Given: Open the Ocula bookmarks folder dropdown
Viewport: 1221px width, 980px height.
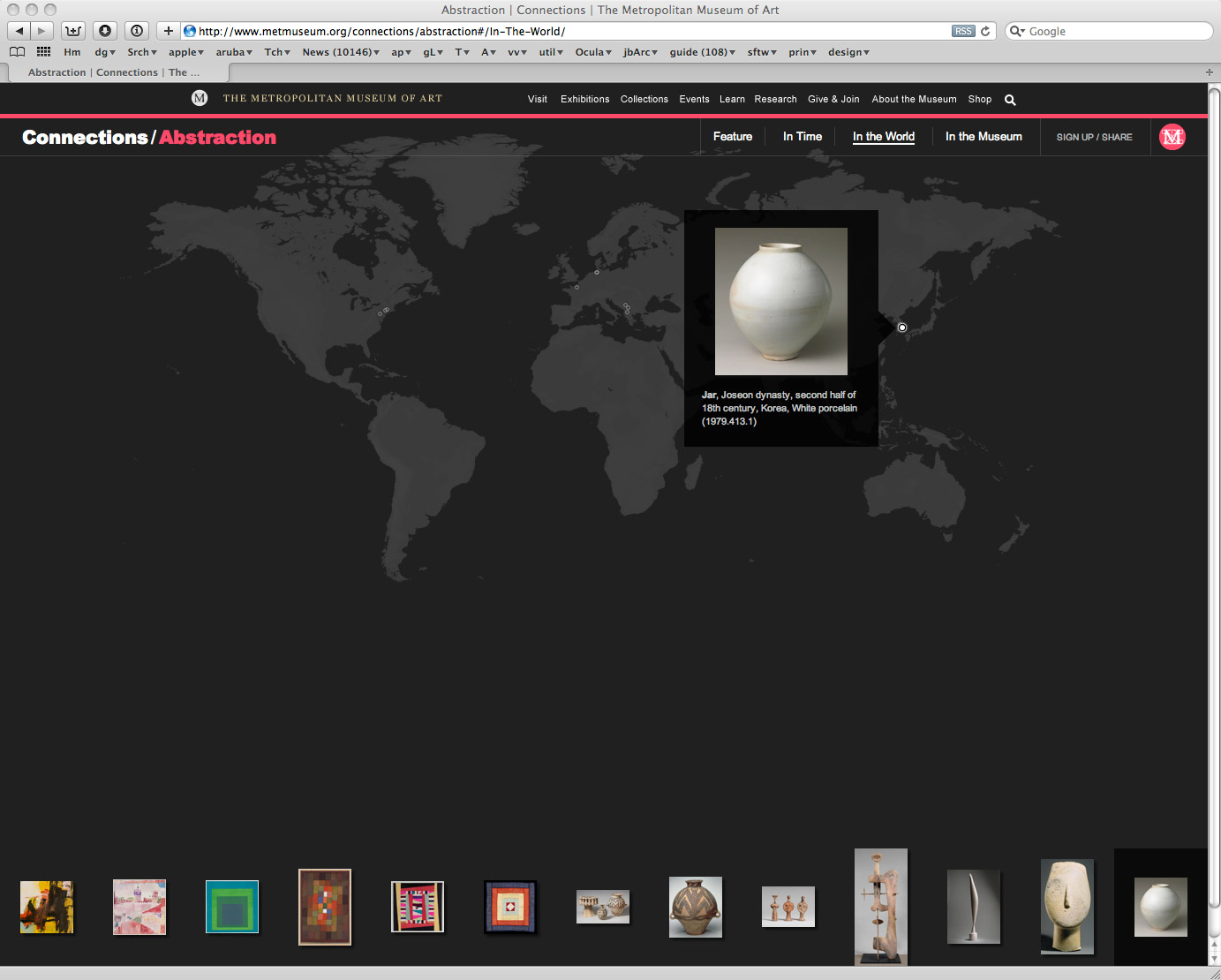Looking at the screenshot, I should coord(593,52).
